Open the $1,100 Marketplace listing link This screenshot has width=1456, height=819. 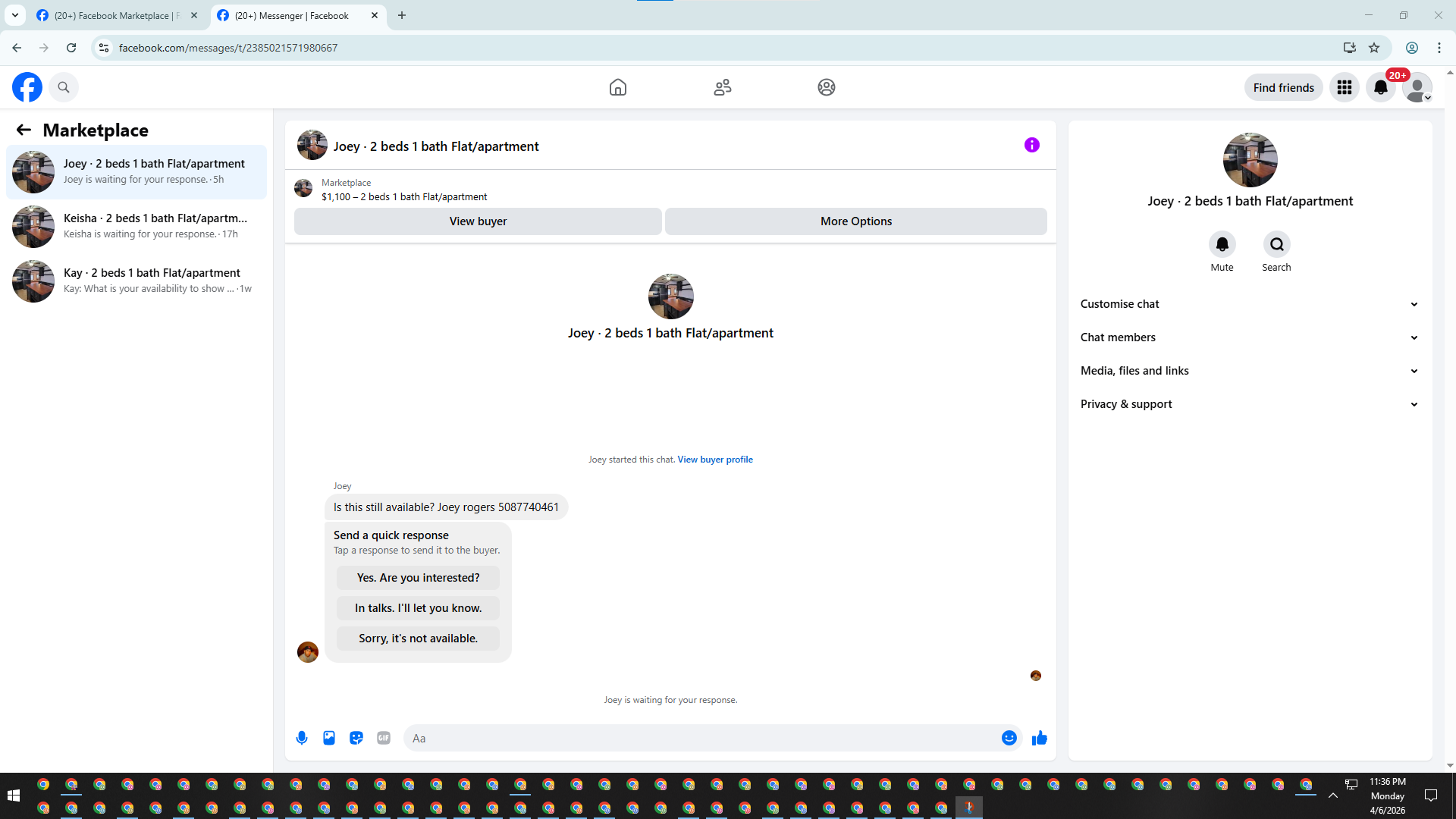[404, 197]
